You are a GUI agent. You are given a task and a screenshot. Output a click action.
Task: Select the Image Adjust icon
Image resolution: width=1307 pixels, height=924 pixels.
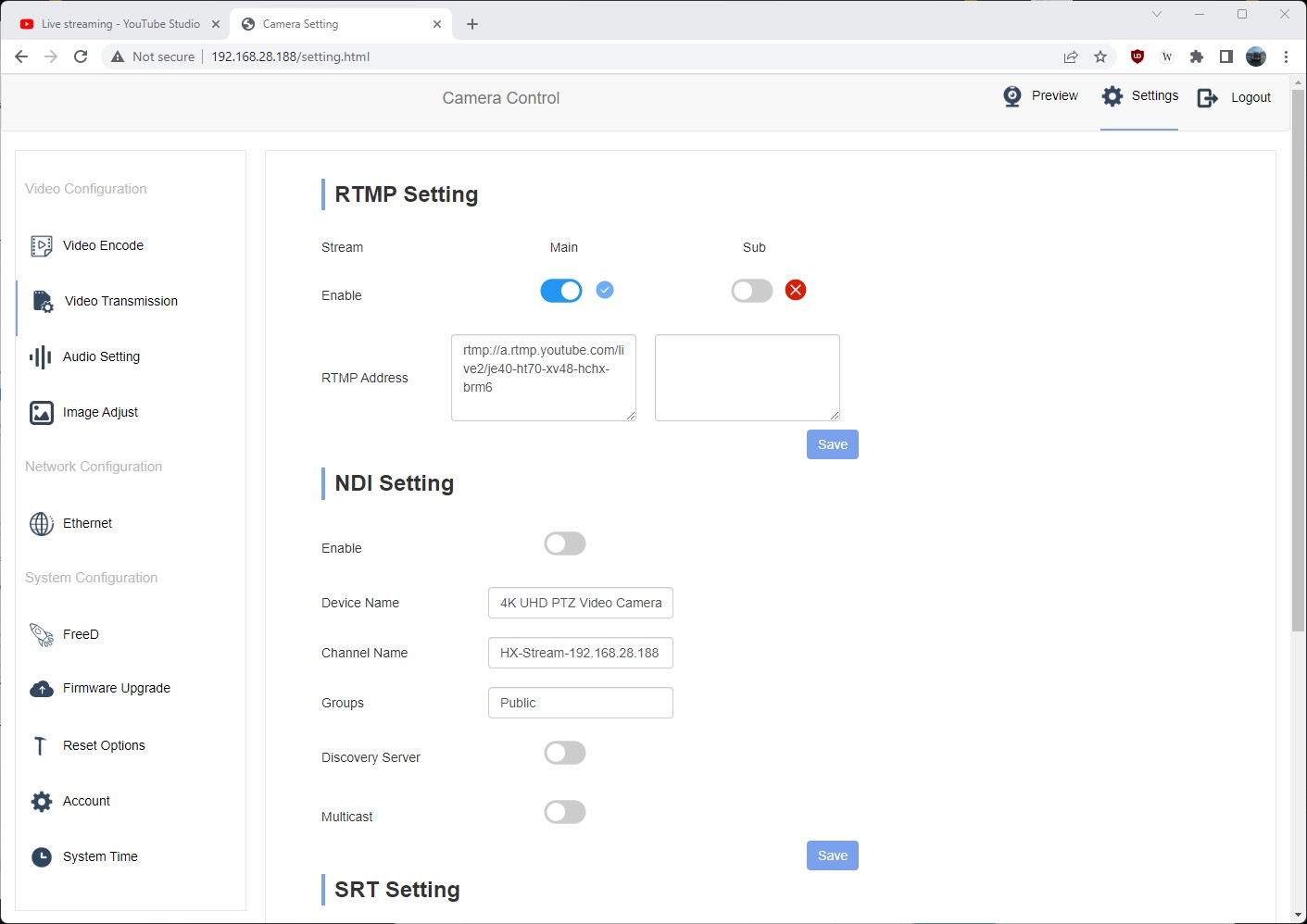[42, 412]
